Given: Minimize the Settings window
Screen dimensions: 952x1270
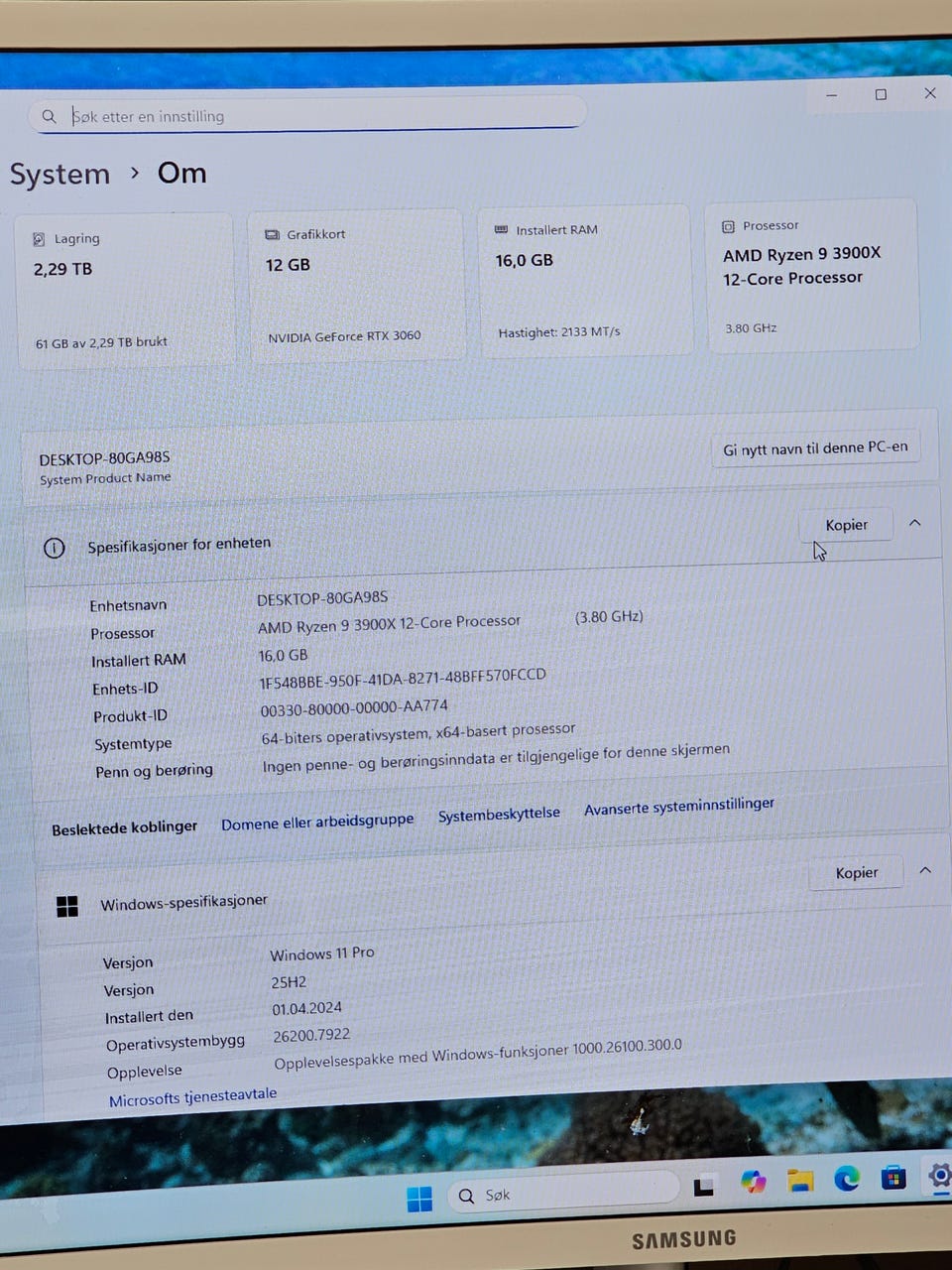Looking at the screenshot, I should [831, 96].
